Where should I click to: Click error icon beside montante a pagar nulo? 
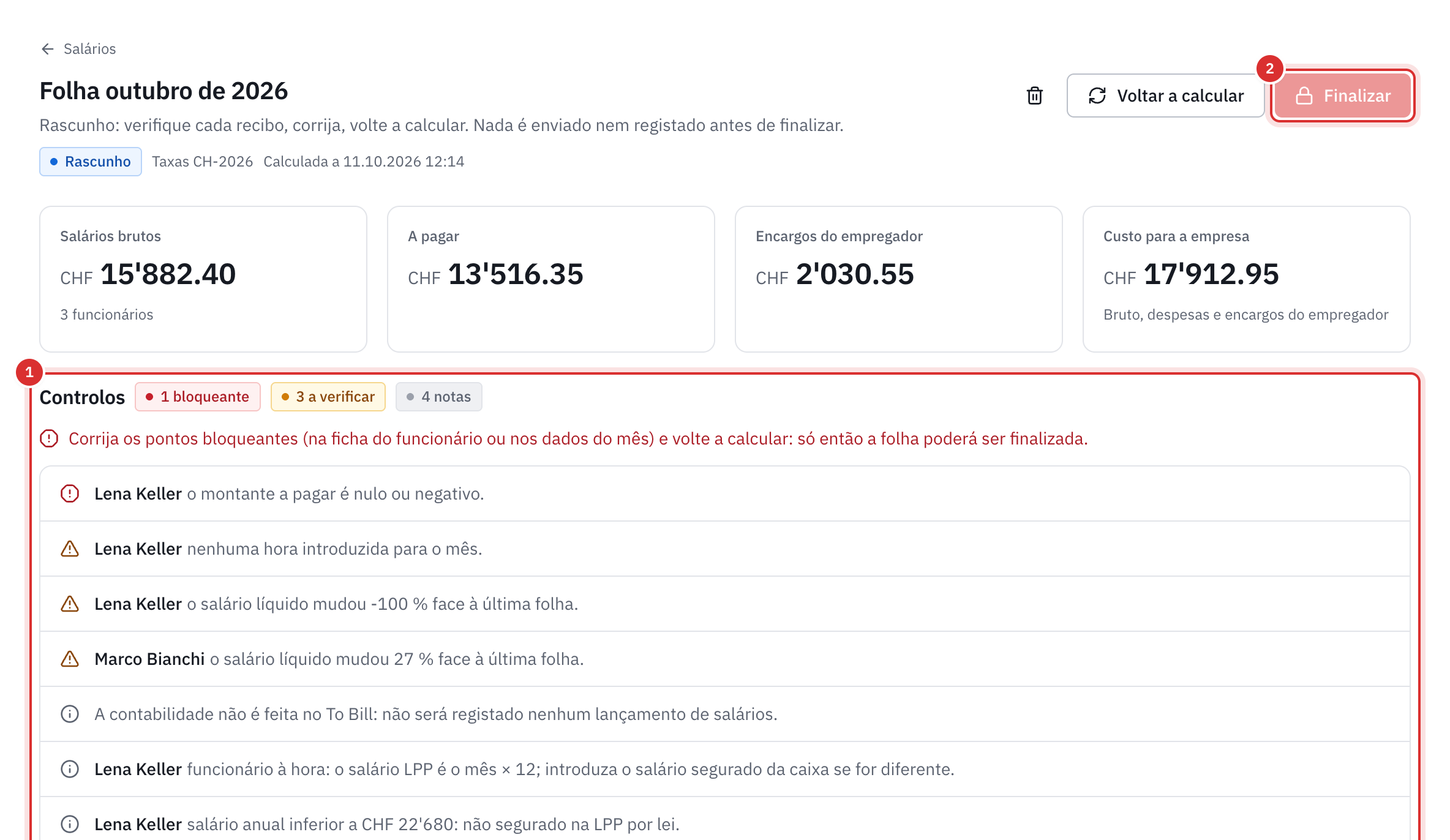pos(70,493)
